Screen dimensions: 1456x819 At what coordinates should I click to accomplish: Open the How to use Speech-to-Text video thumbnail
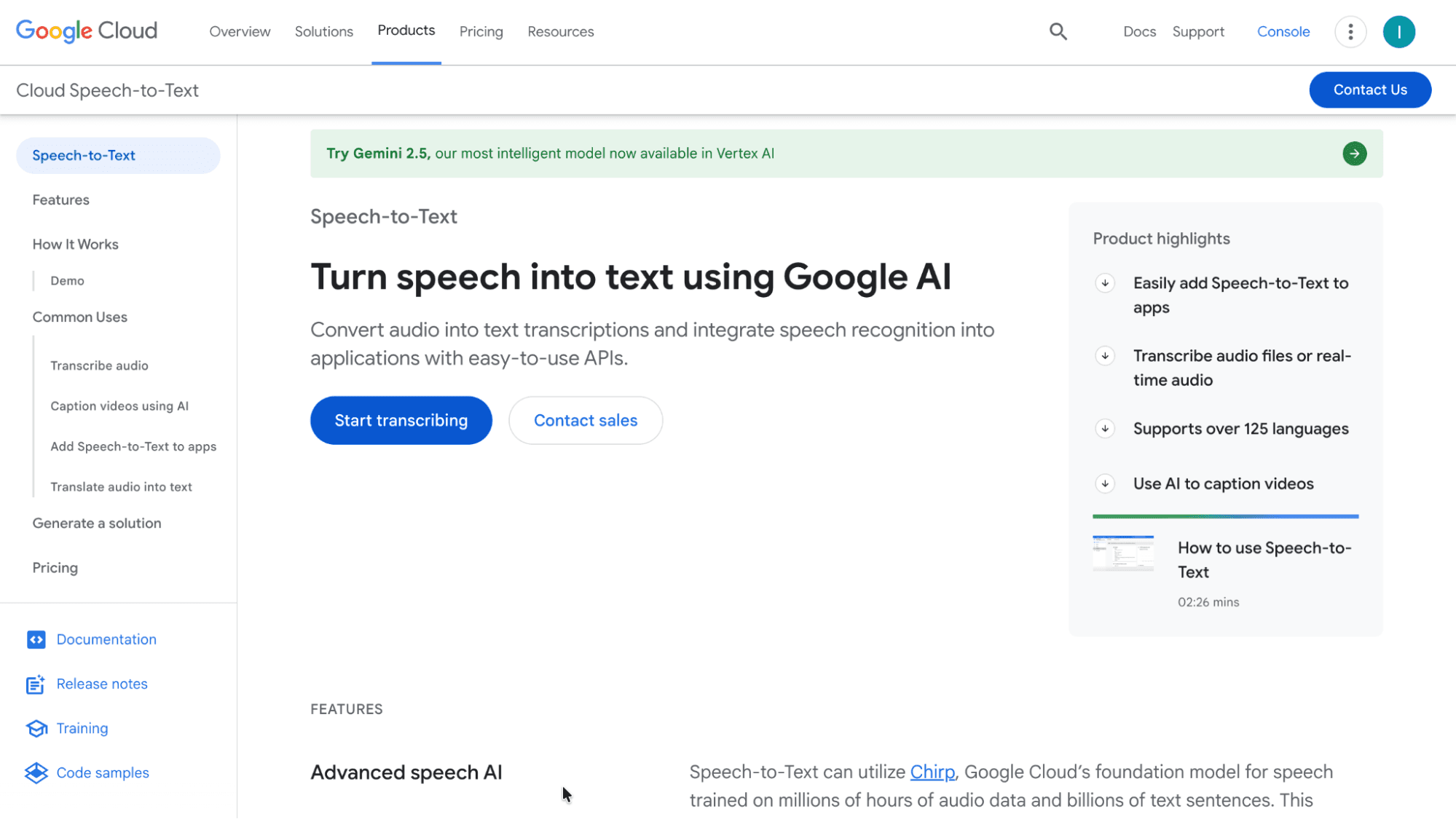click(x=1123, y=554)
